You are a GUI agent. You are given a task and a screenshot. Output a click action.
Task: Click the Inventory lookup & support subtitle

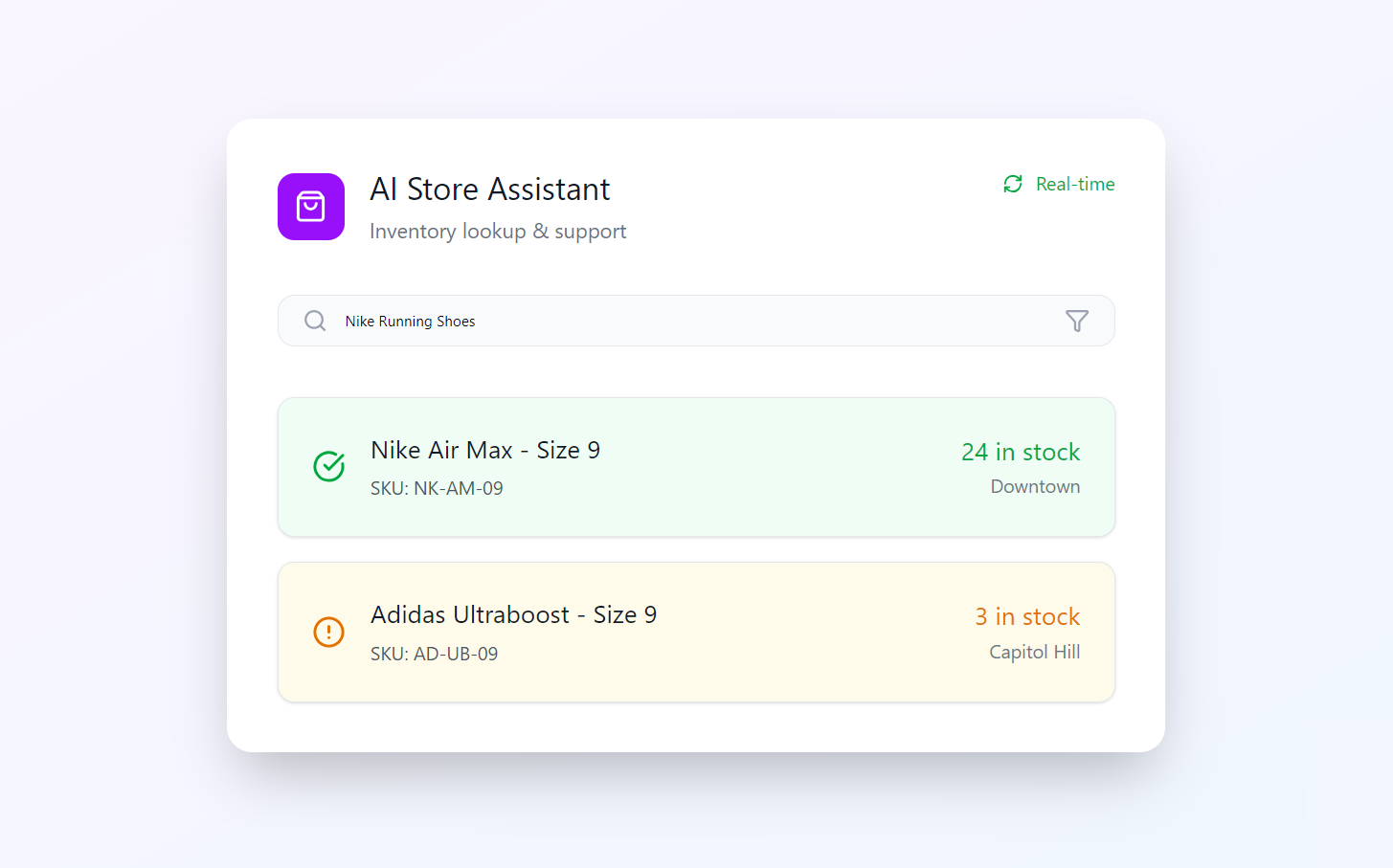coord(498,232)
